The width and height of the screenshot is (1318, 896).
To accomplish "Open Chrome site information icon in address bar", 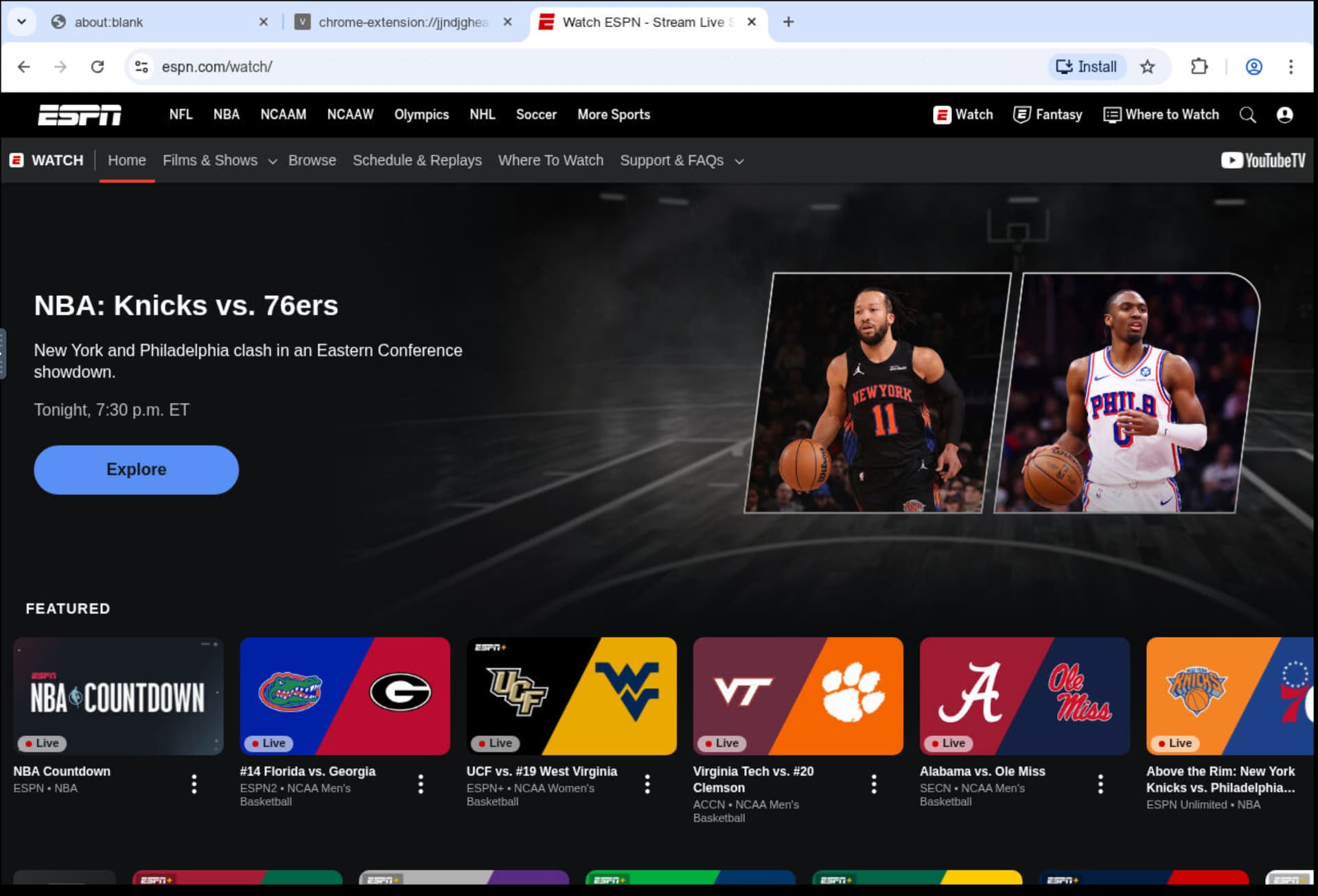I will coord(141,67).
